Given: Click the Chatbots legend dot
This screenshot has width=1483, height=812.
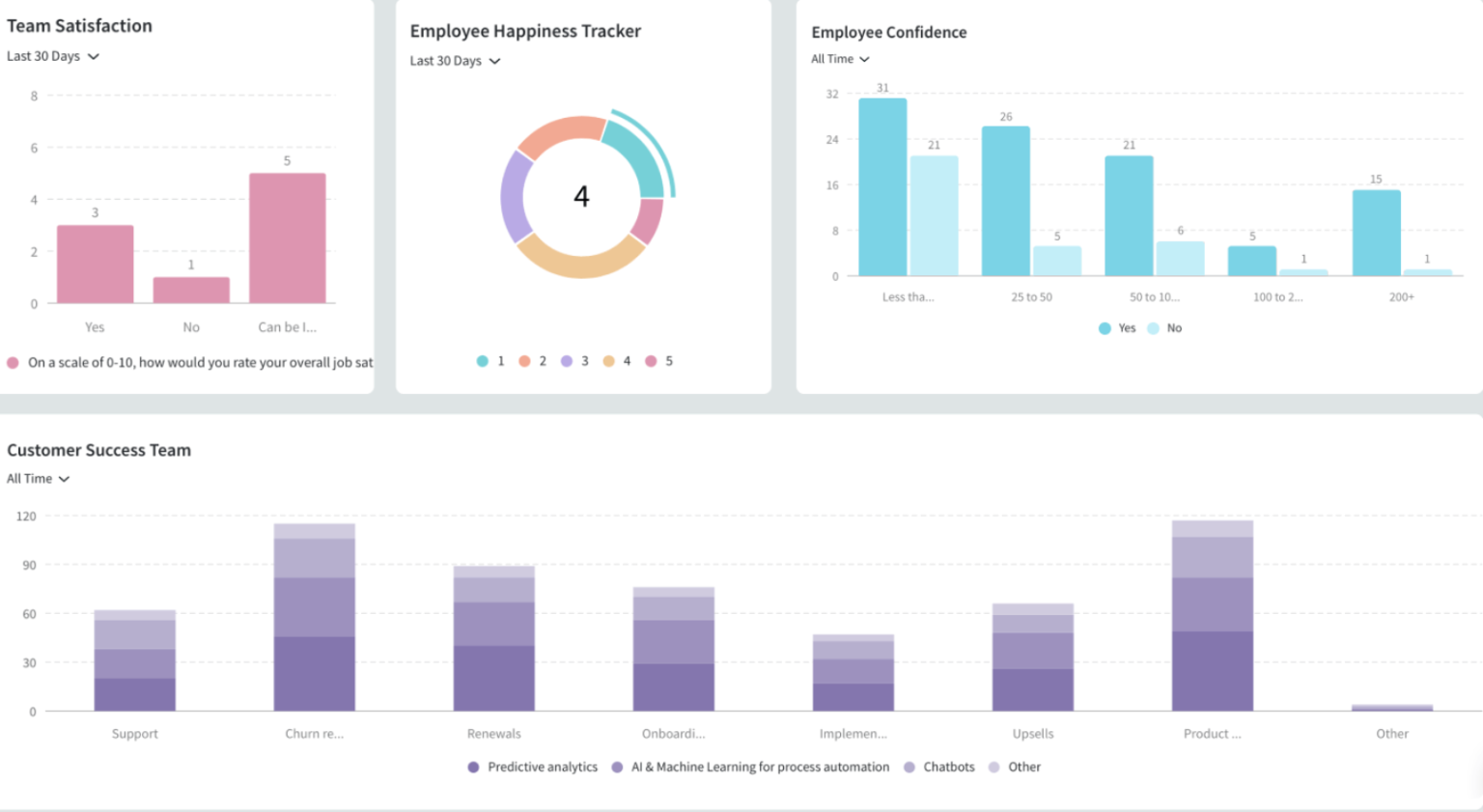Looking at the screenshot, I should coord(911,767).
